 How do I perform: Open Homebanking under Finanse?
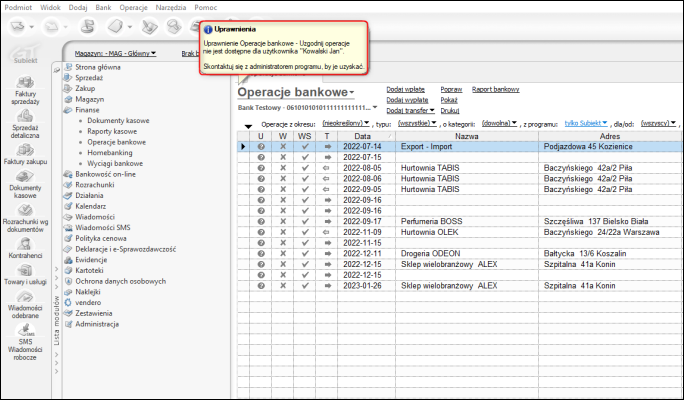point(109,153)
